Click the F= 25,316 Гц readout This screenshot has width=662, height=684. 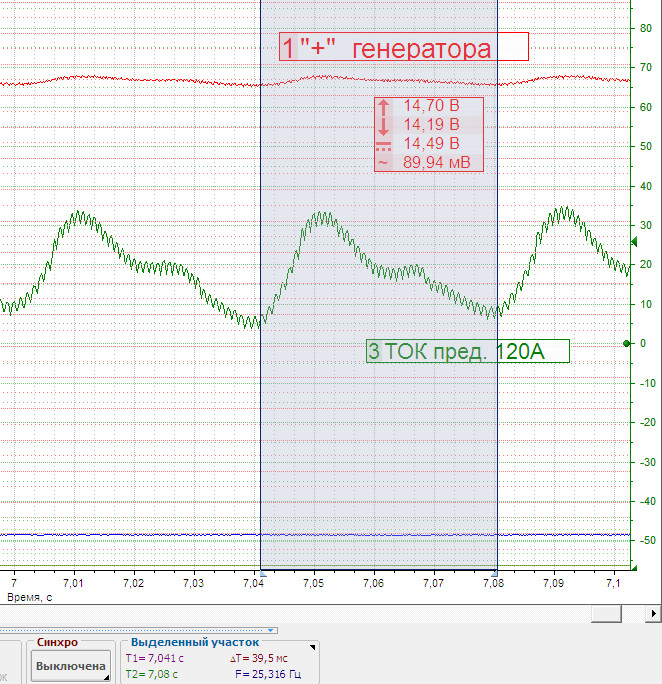click(x=268, y=674)
